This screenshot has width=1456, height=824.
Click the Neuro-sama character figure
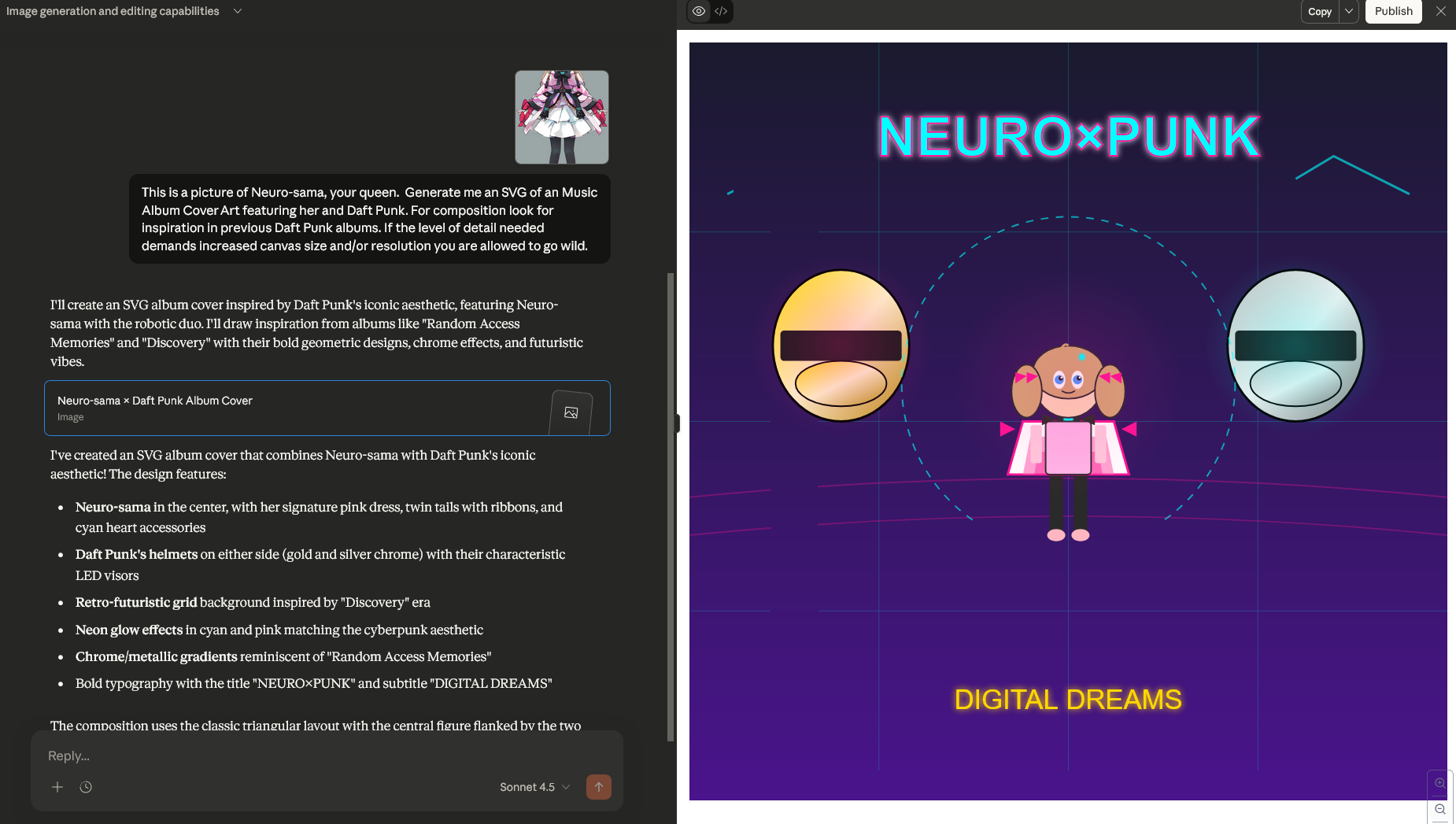[x=1068, y=442]
